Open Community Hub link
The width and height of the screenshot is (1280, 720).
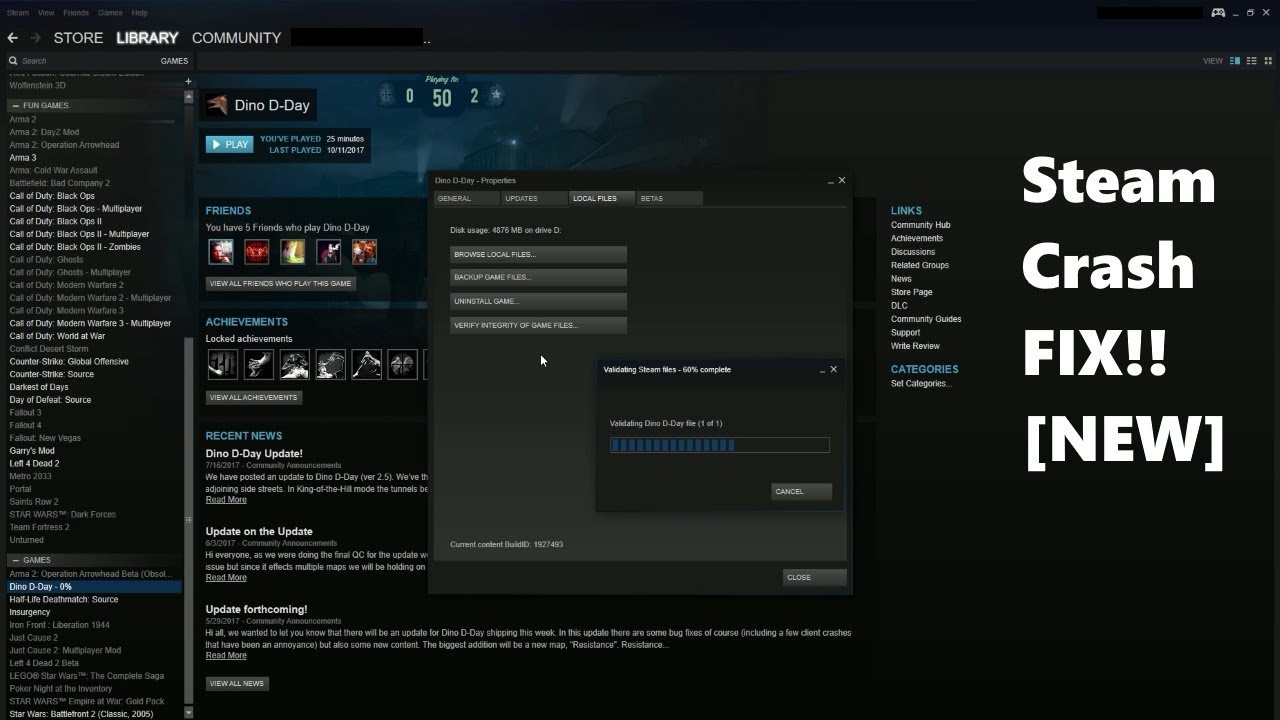920,225
